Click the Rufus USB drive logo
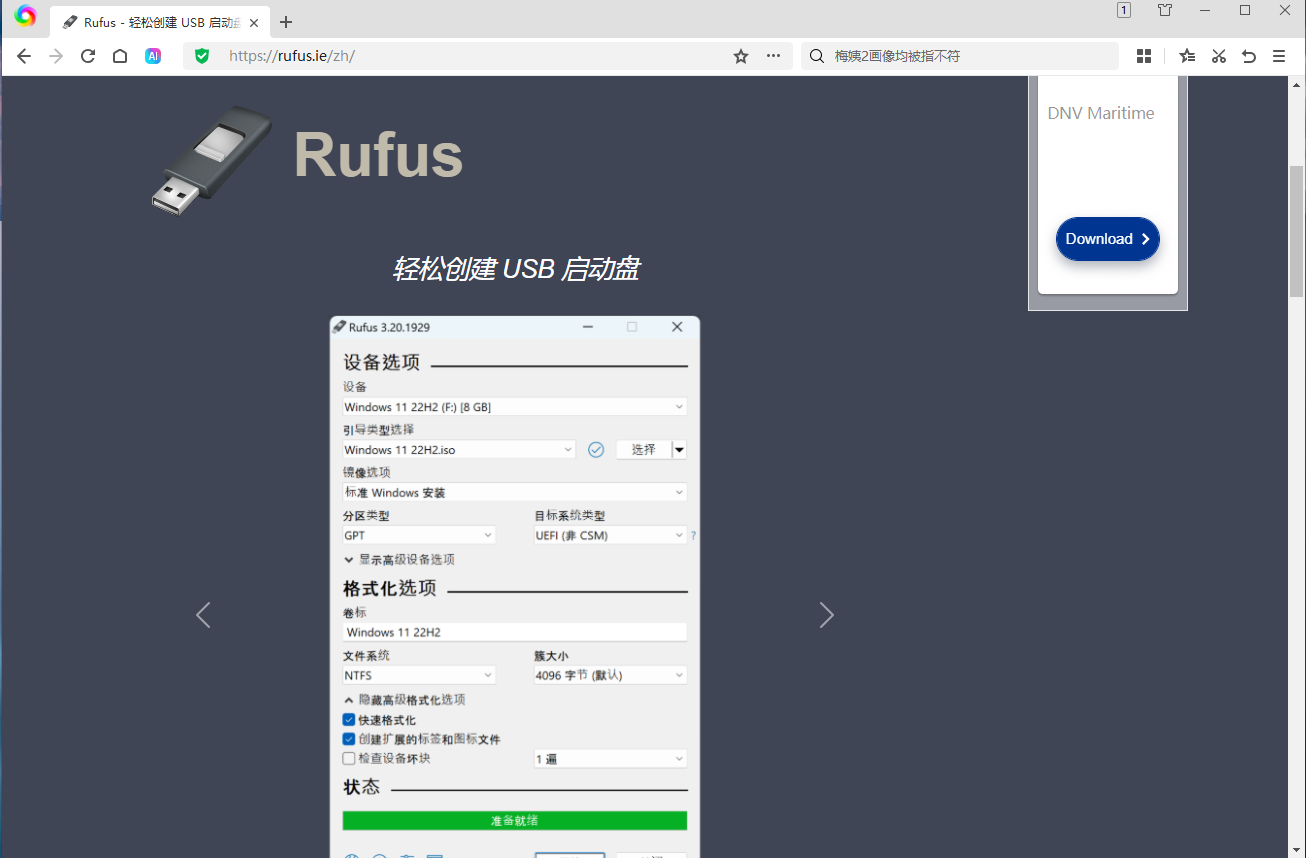1306x858 pixels. coord(211,160)
